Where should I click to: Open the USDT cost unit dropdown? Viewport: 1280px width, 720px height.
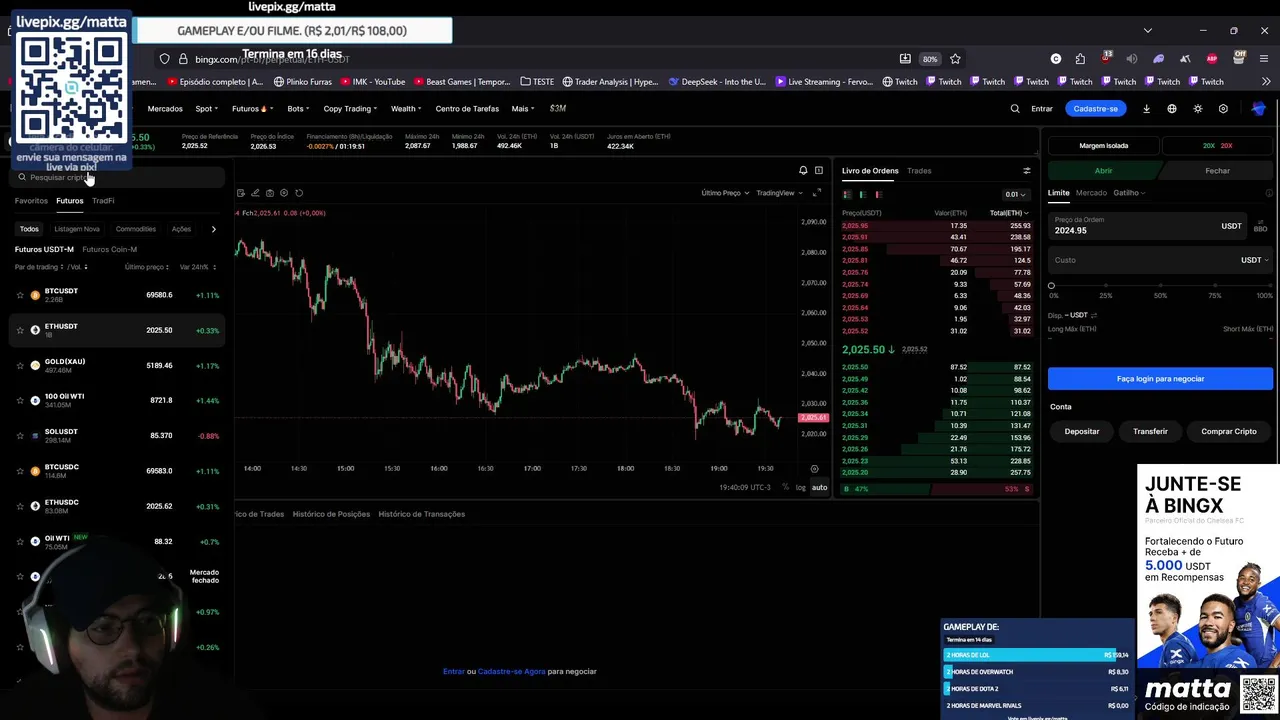tap(1254, 260)
